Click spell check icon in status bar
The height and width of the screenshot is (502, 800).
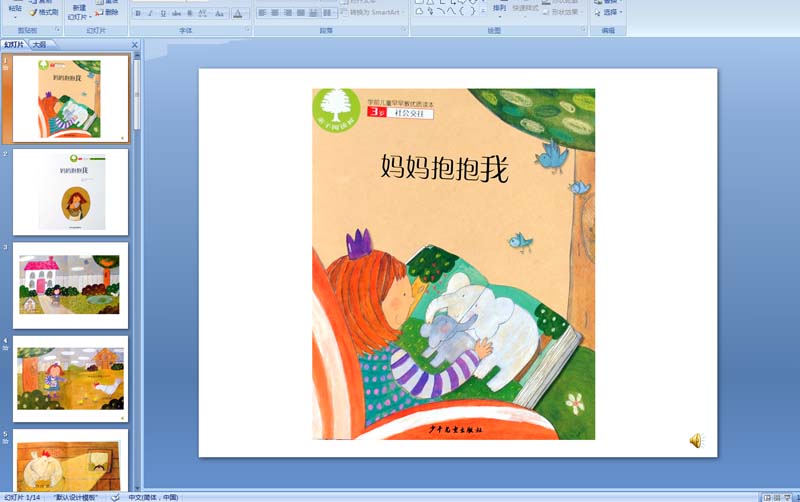[115, 497]
